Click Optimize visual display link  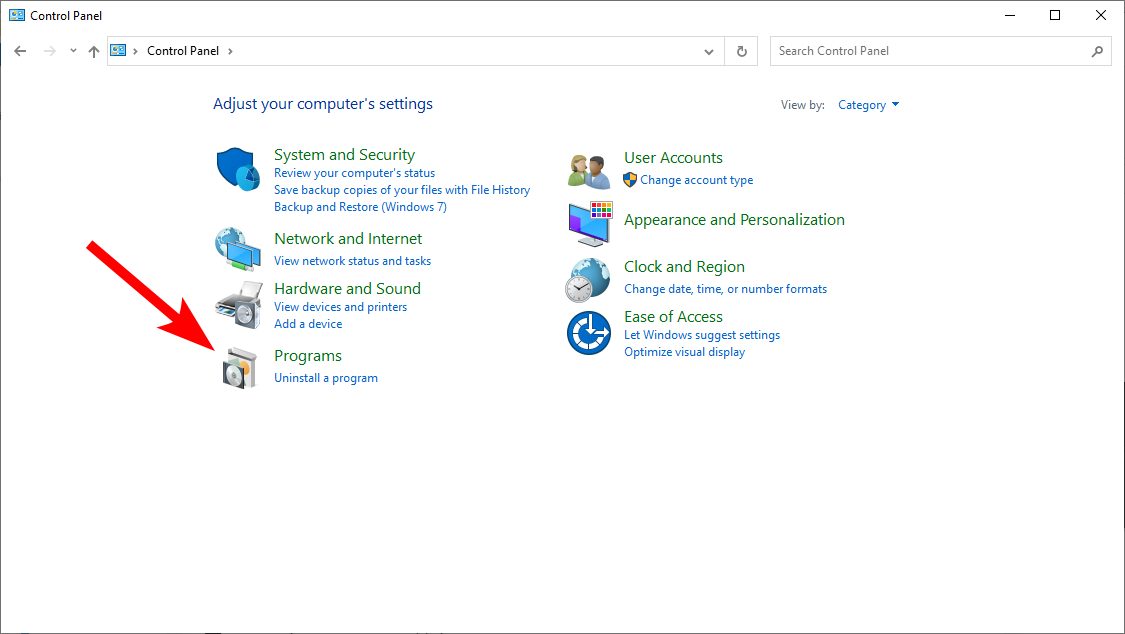pyautogui.click(x=684, y=352)
